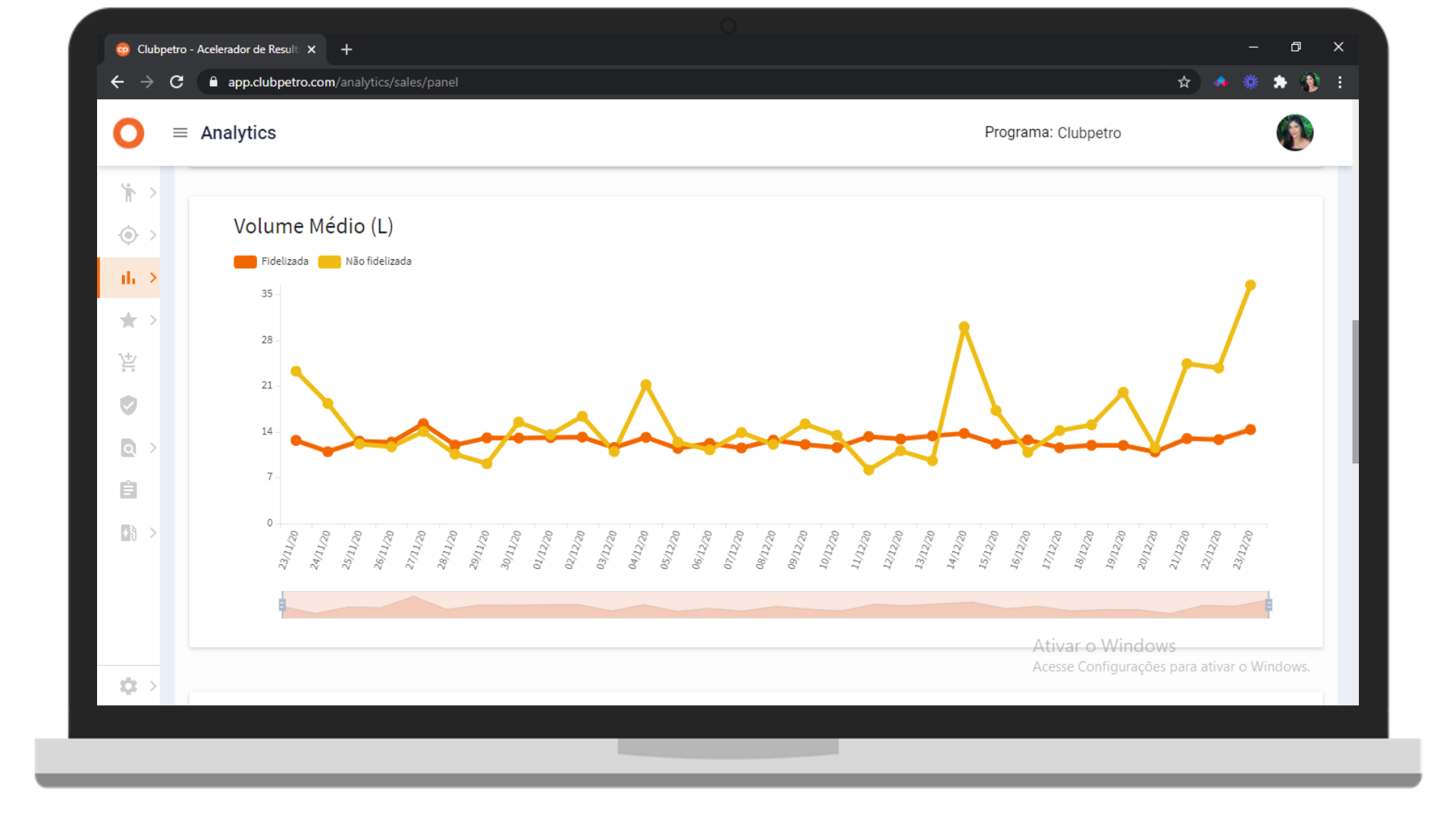Select the bar chart analytics sidebar icon
The width and height of the screenshot is (1456, 819).
click(x=128, y=278)
